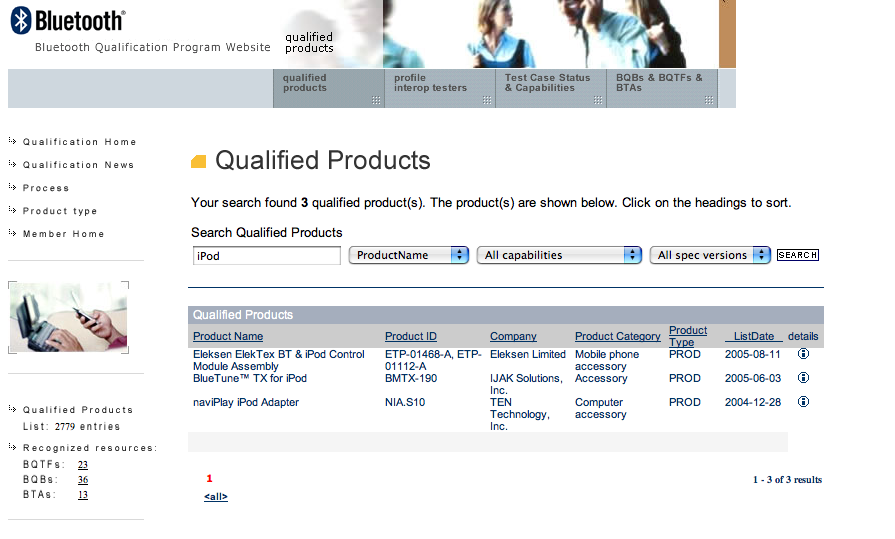Open the All spec versions dropdown
The height and width of the screenshot is (539, 895).
(x=710, y=255)
